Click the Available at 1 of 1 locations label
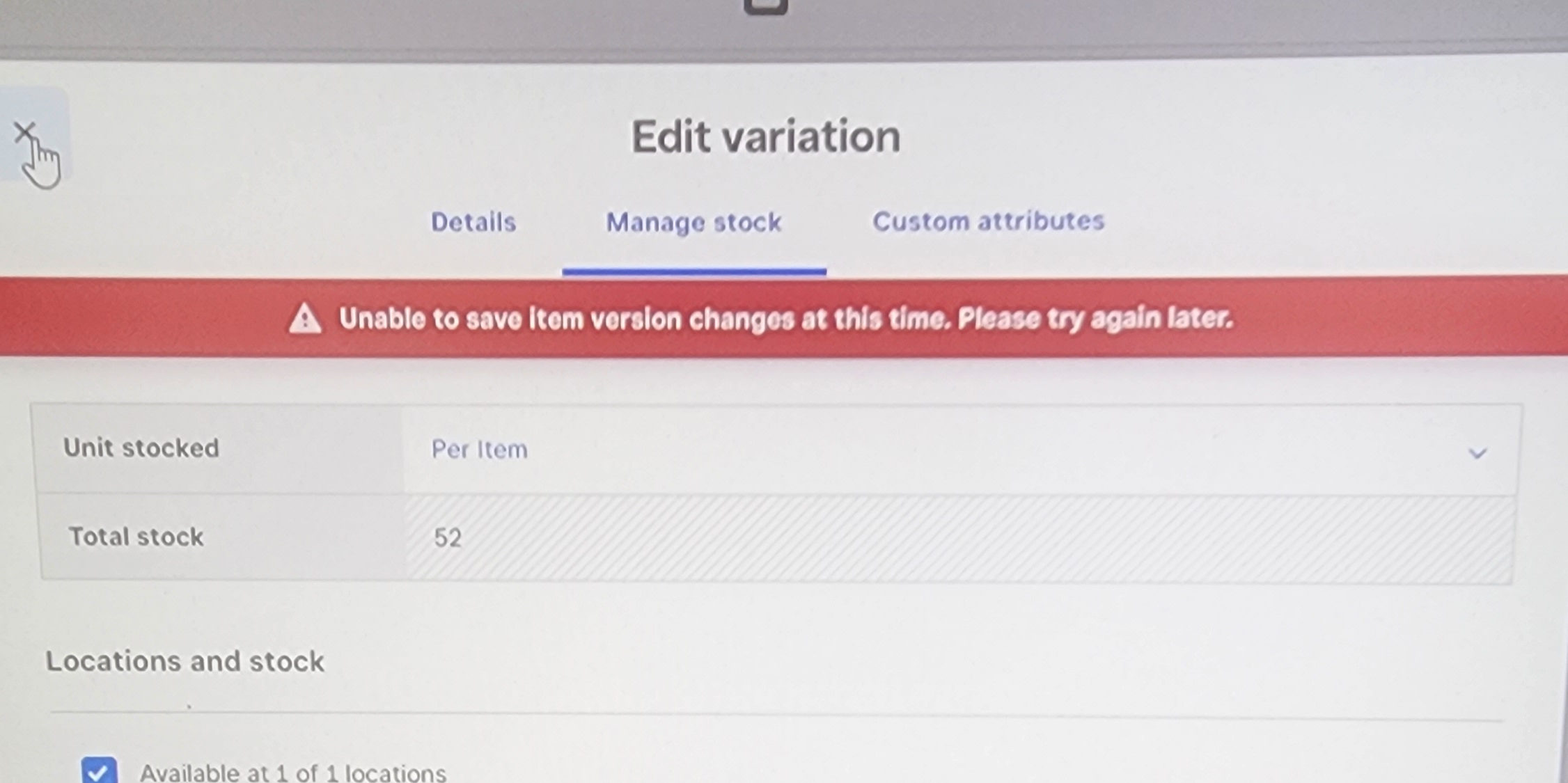Viewport: 1568px width, 783px height. [292, 773]
